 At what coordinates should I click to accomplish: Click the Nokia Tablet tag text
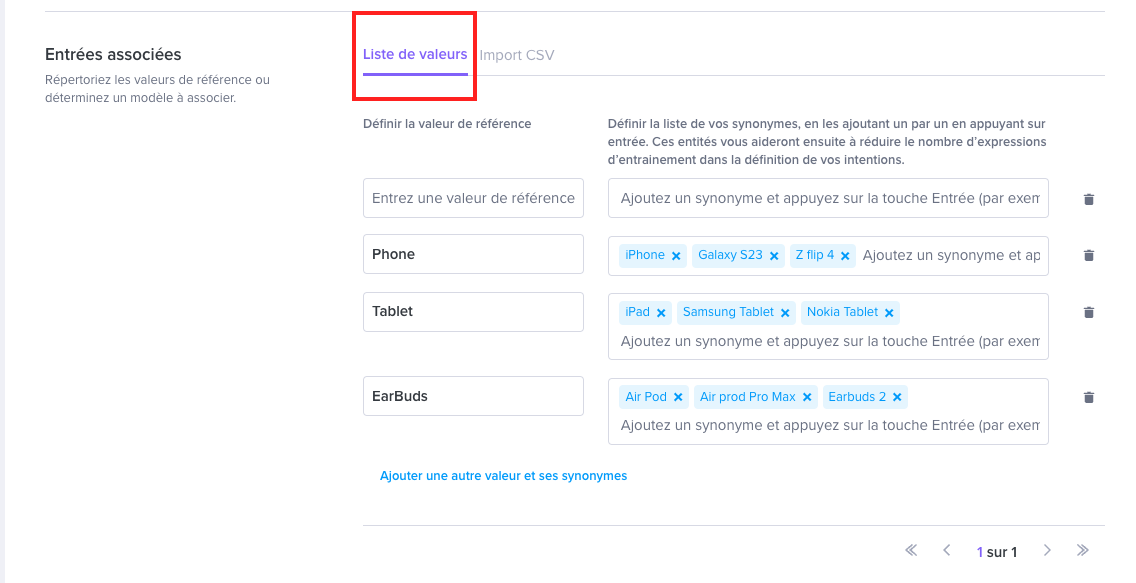coord(843,312)
